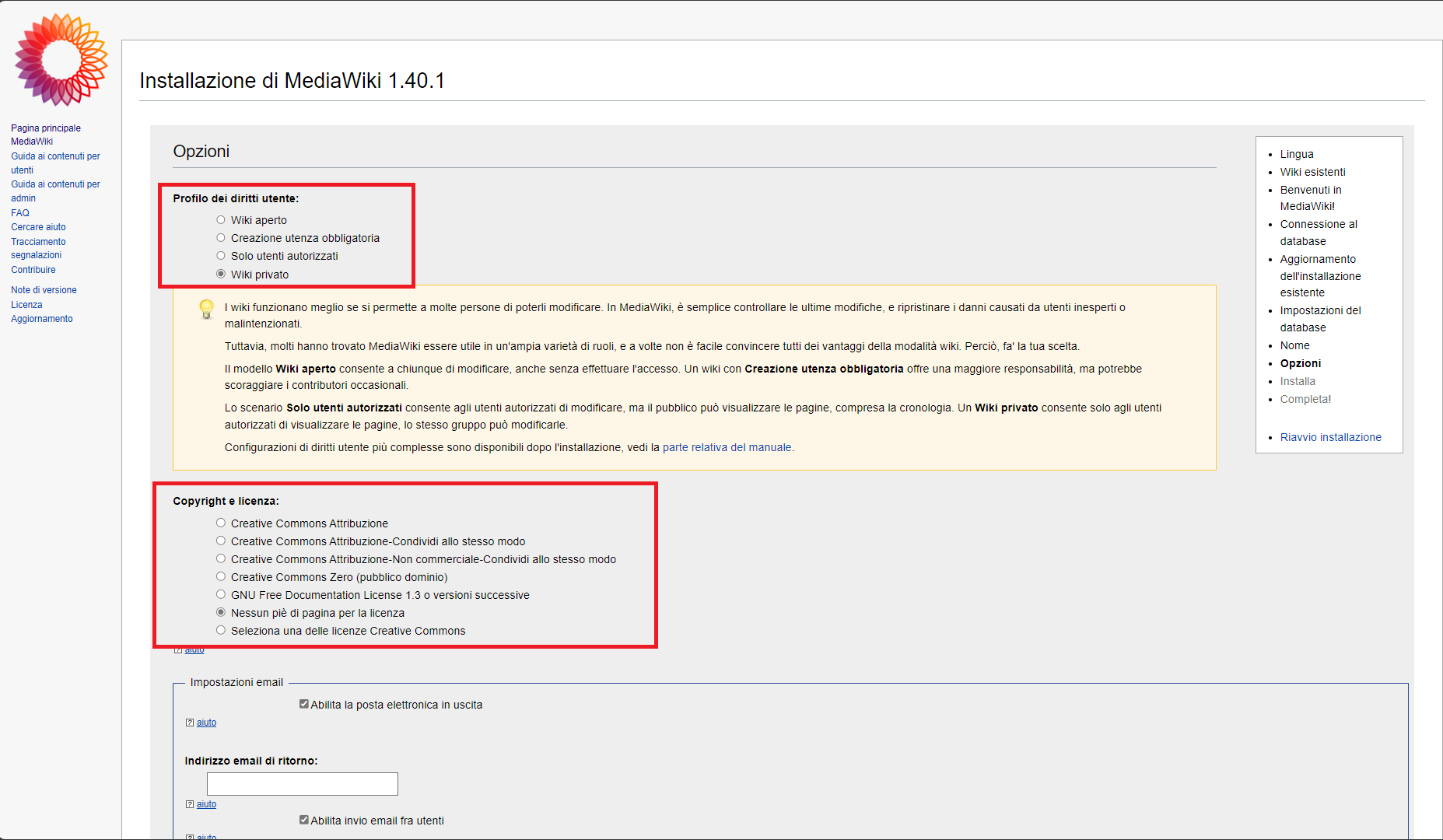This screenshot has height=840, width=1443.
Task: Select the Wiki privato radio button
Action: tap(221, 274)
